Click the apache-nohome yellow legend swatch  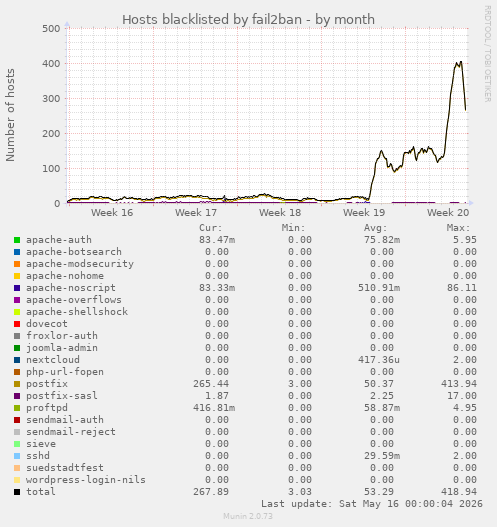17,276
